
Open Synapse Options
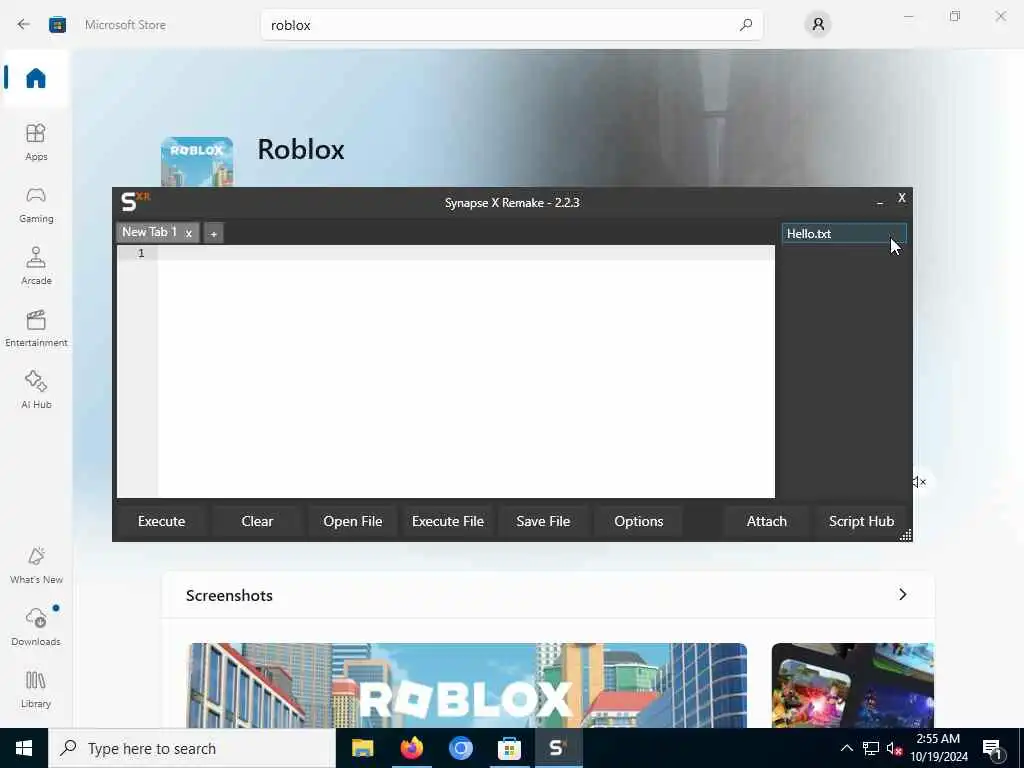coord(639,521)
